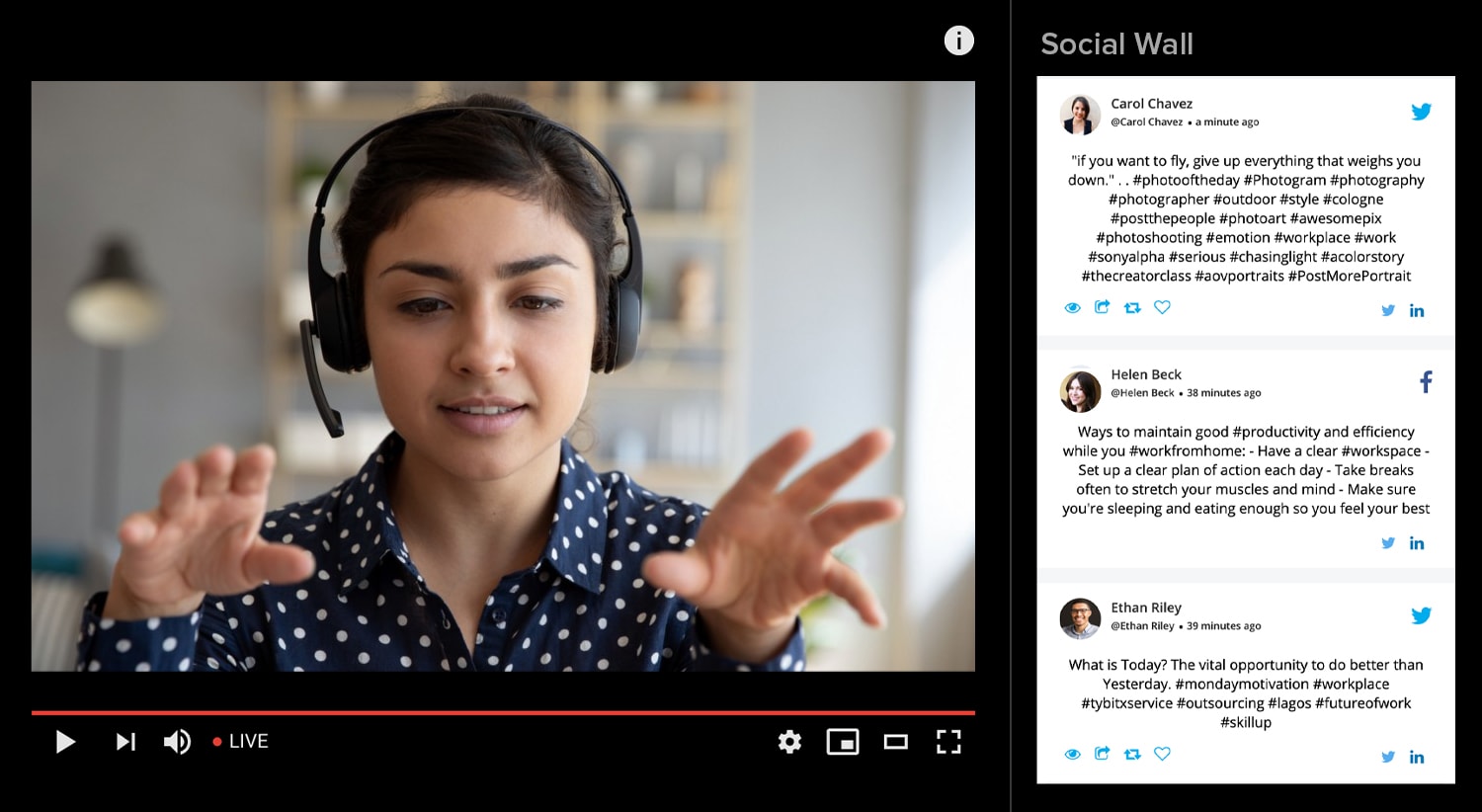View Carol Chavez's post via eye icon
Image resolution: width=1482 pixels, height=812 pixels.
[x=1072, y=307]
